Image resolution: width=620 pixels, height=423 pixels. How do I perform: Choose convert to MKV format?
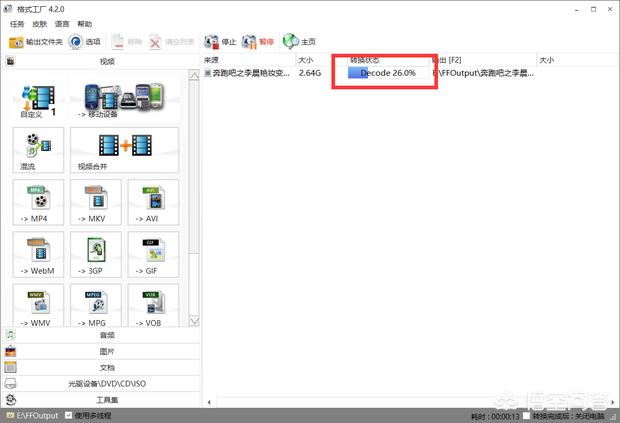tap(96, 203)
